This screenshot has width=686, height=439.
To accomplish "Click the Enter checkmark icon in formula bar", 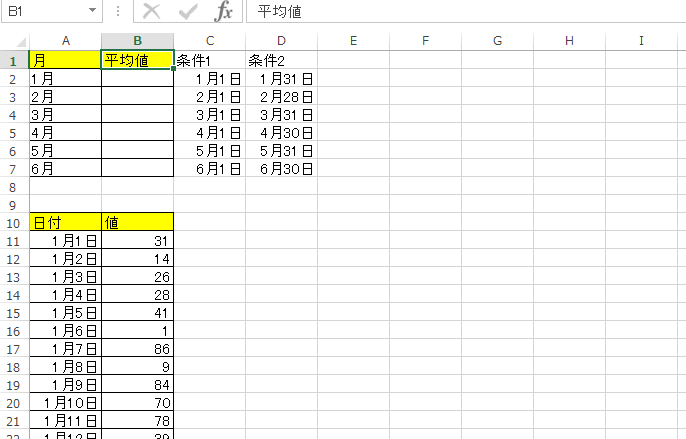I will point(188,12).
